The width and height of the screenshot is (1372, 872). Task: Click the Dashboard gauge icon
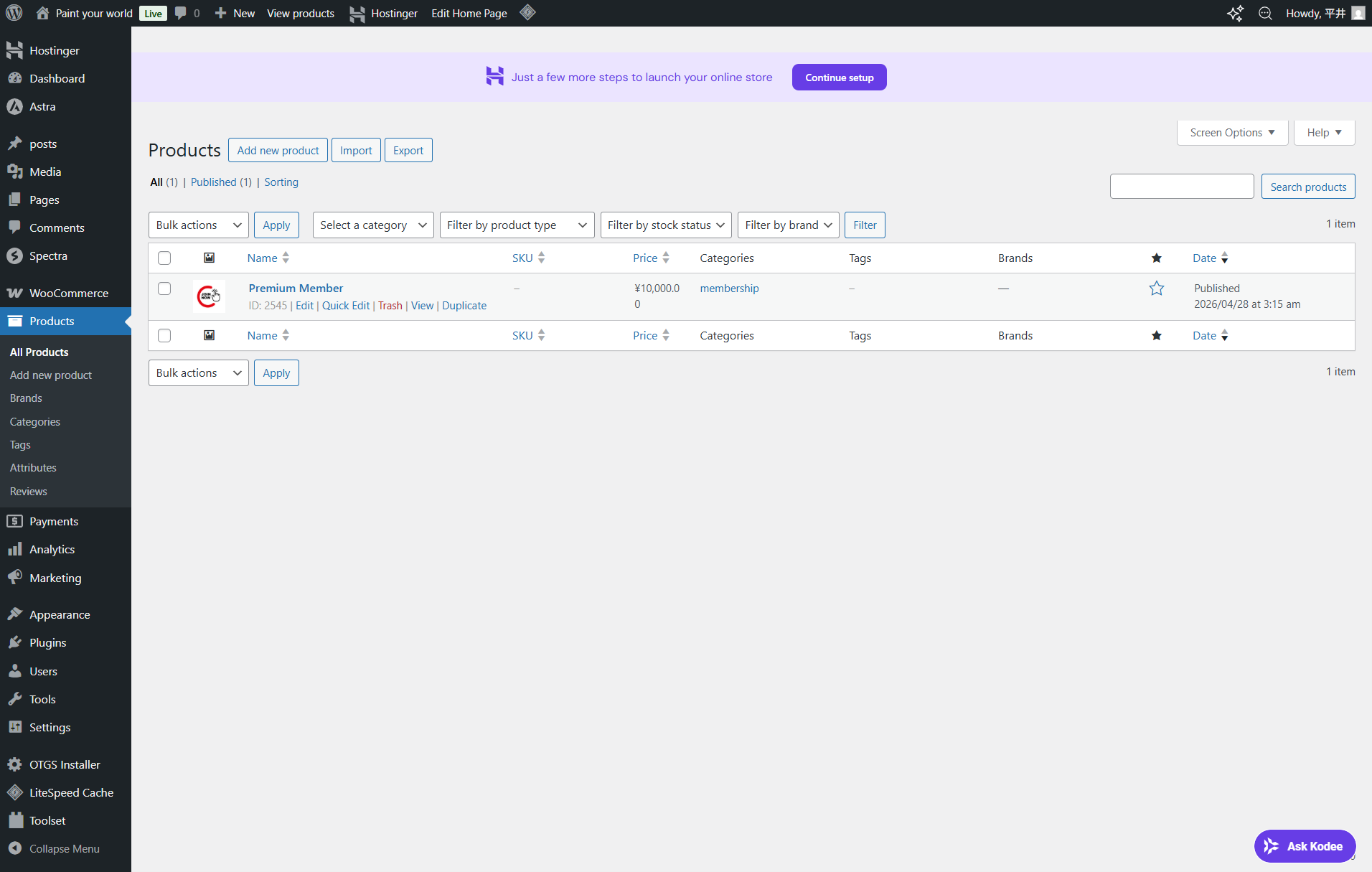click(14, 78)
